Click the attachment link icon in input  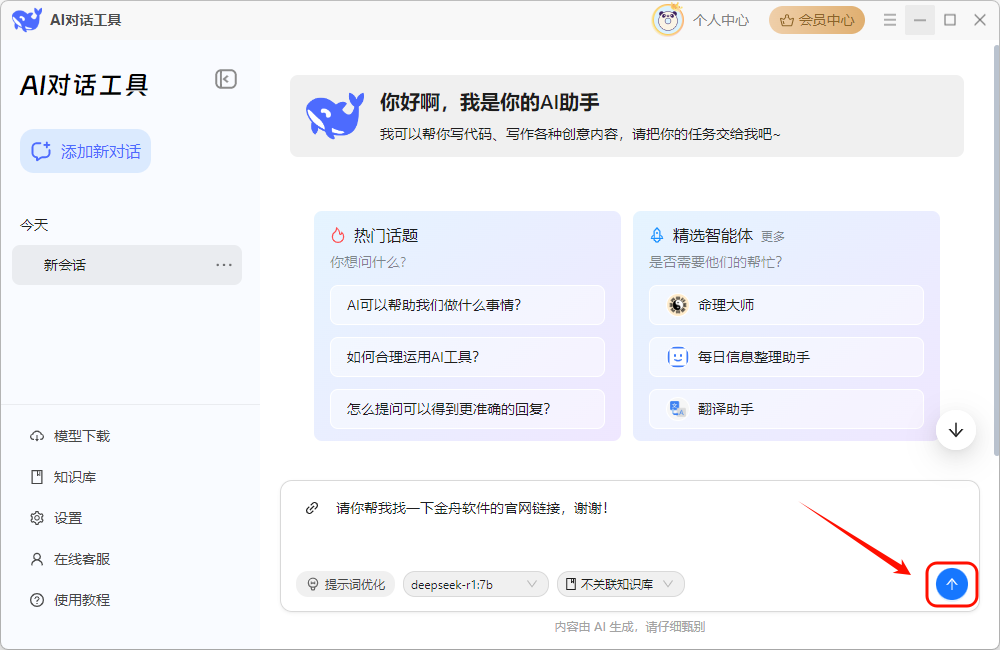pos(312,508)
